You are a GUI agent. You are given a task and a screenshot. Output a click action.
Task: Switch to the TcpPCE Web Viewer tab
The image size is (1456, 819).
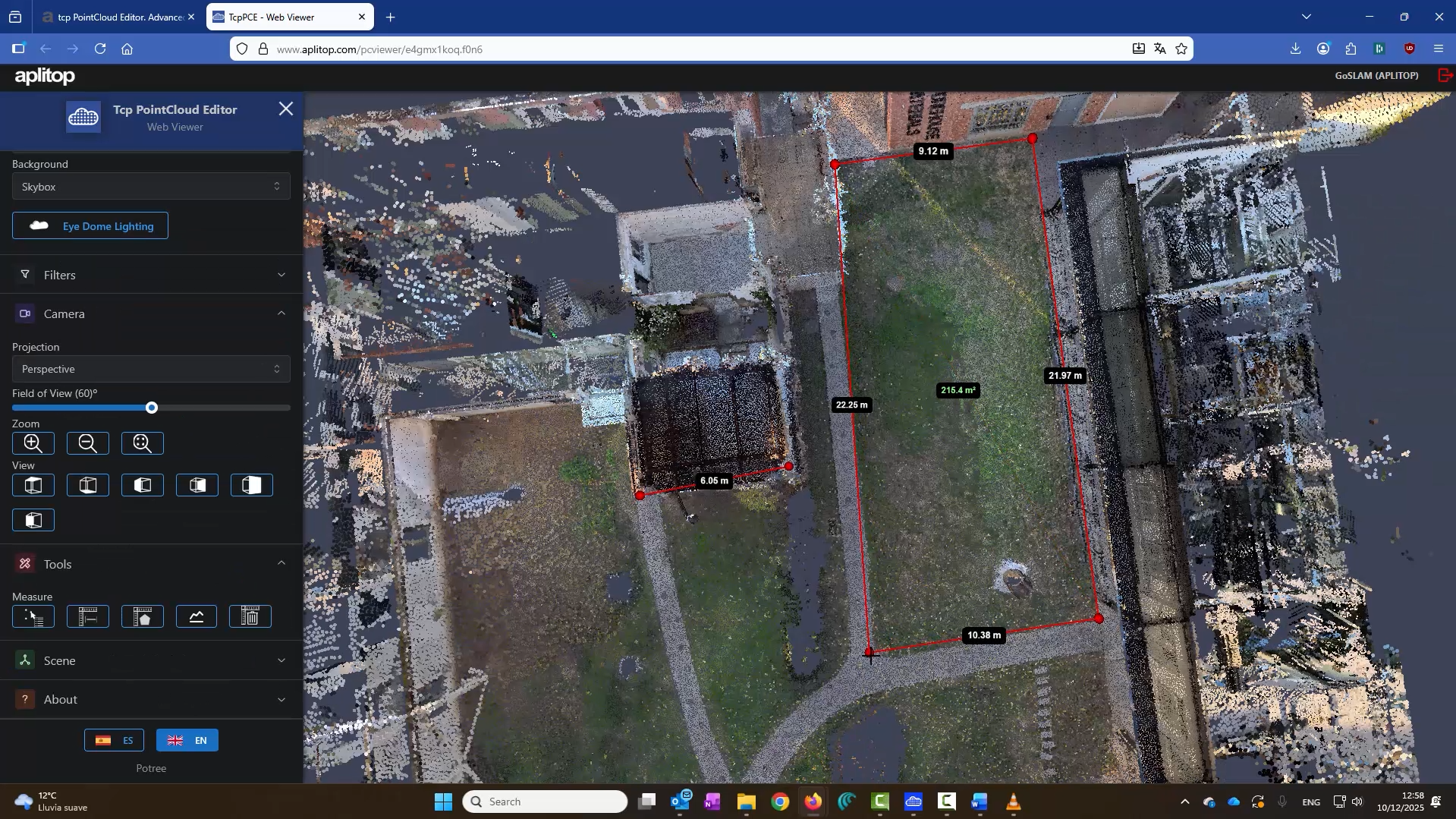[x=281, y=17]
